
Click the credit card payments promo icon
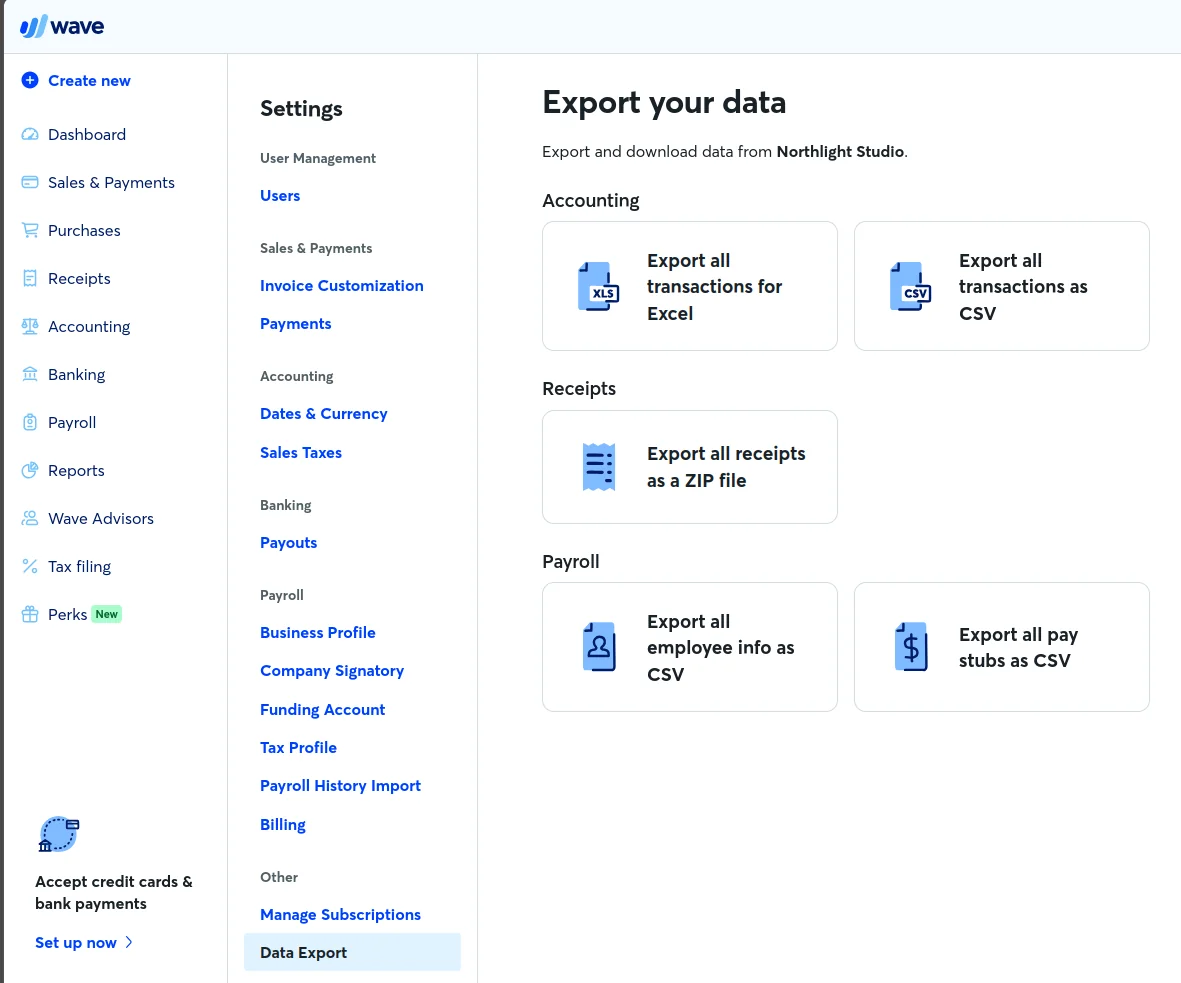59,835
